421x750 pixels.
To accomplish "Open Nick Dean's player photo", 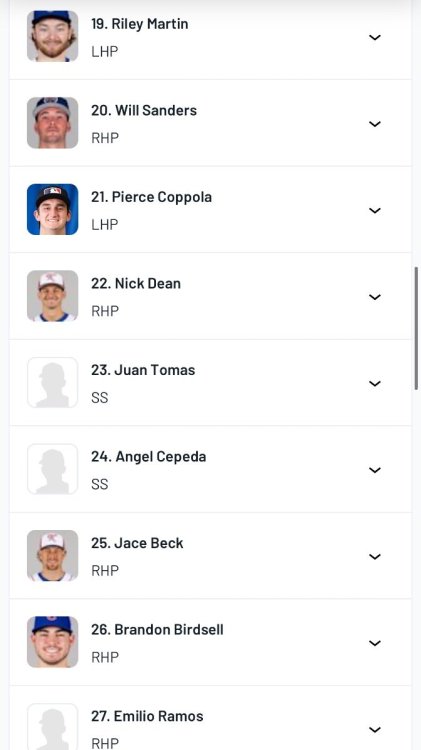I will pyautogui.click(x=53, y=296).
